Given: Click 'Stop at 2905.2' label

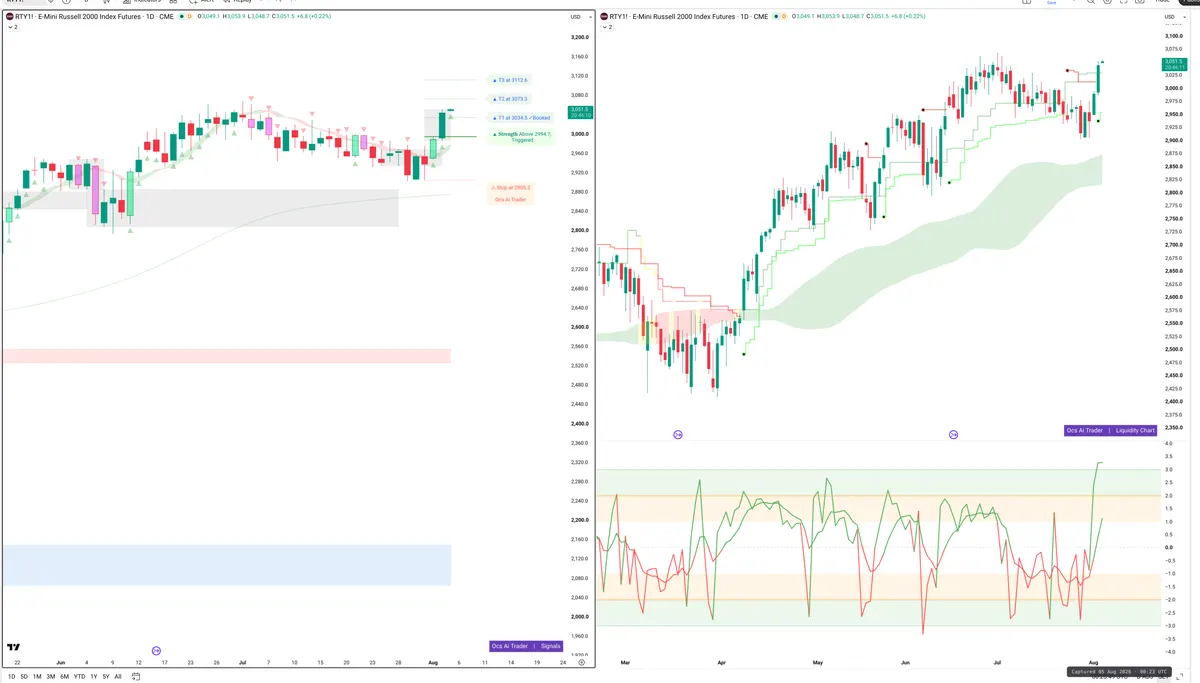Looking at the screenshot, I should coord(510,187).
